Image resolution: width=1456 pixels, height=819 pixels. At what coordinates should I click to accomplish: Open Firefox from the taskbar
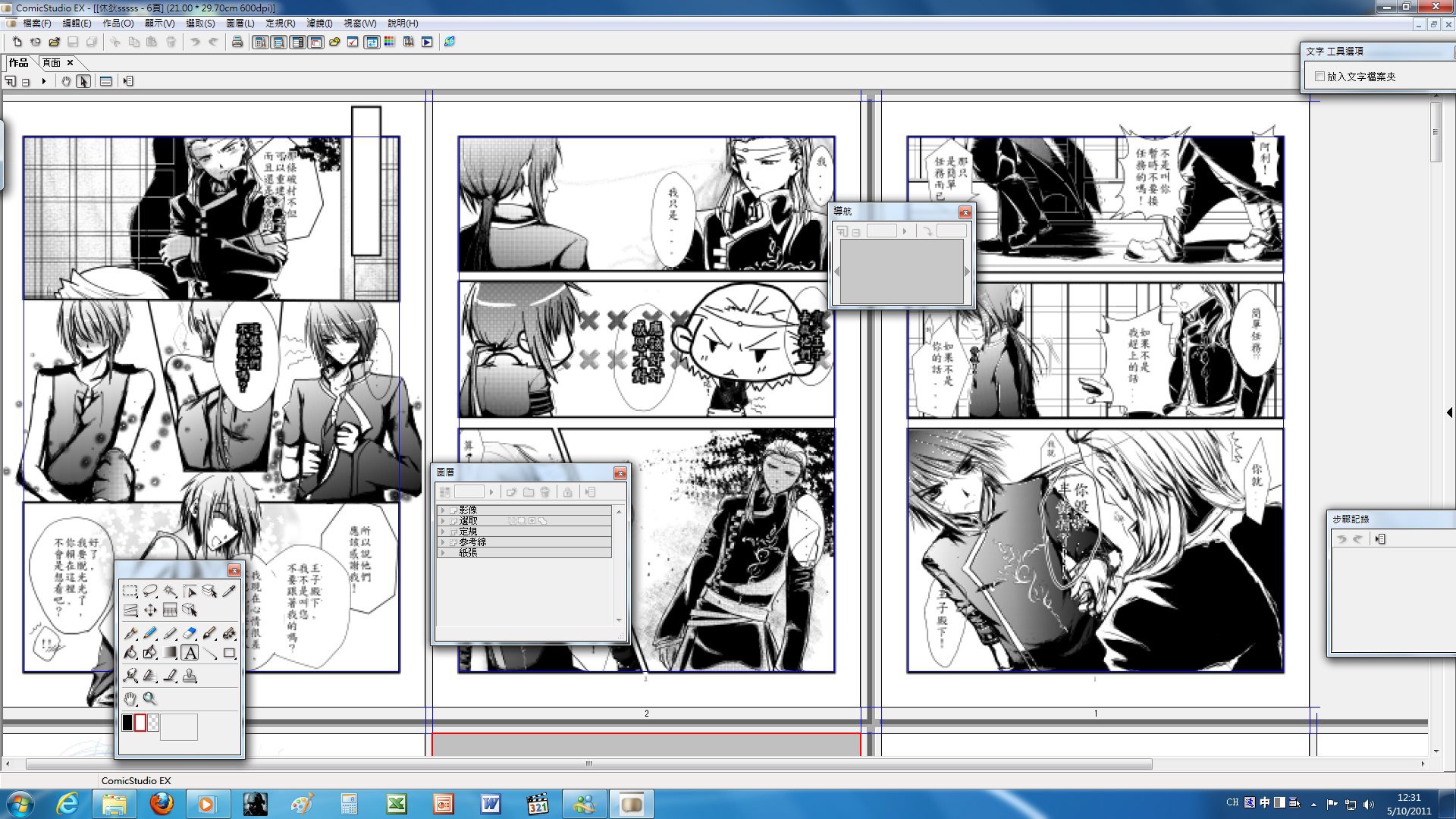[161, 804]
